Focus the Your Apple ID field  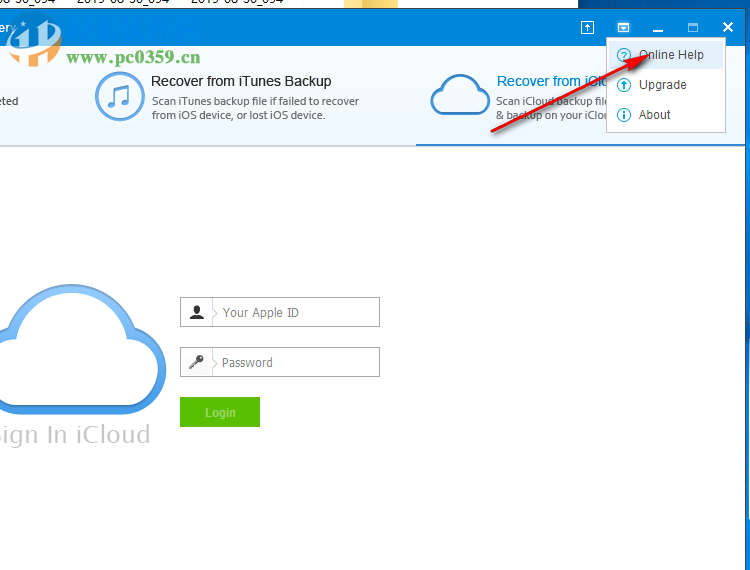click(280, 312)
